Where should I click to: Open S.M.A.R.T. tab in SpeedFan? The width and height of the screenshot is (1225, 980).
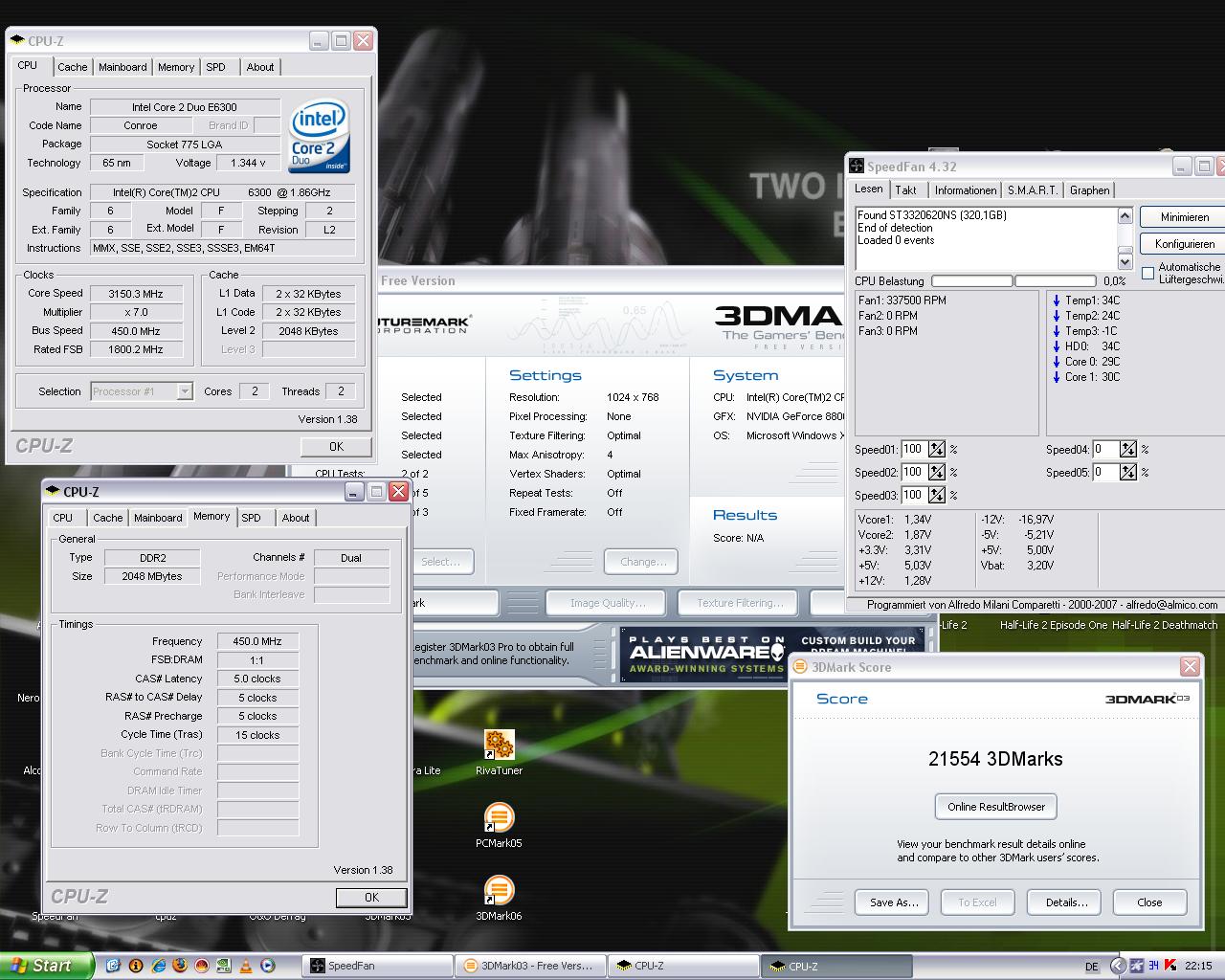point(1033,190)
